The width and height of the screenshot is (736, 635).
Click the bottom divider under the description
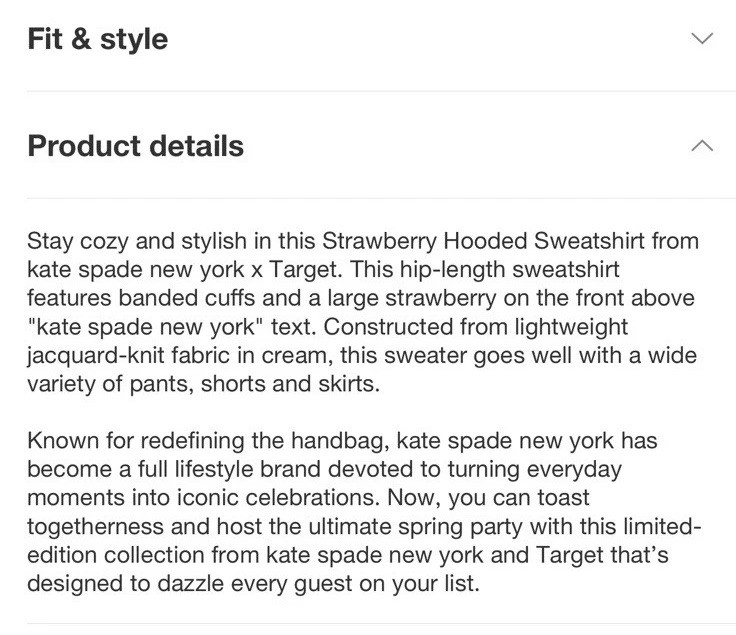(381, 624)
